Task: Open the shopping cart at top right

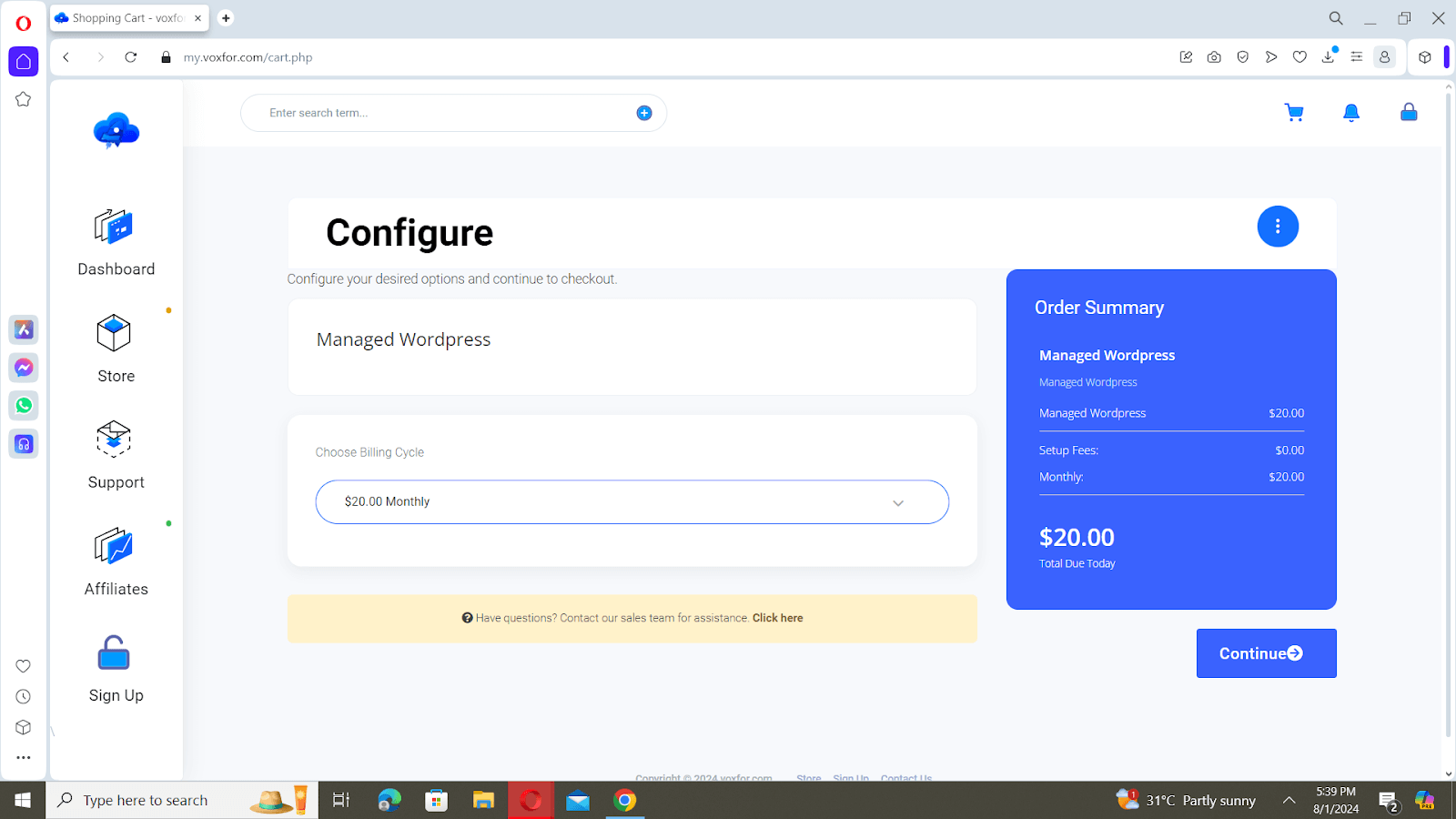Action: [1294, 112]
